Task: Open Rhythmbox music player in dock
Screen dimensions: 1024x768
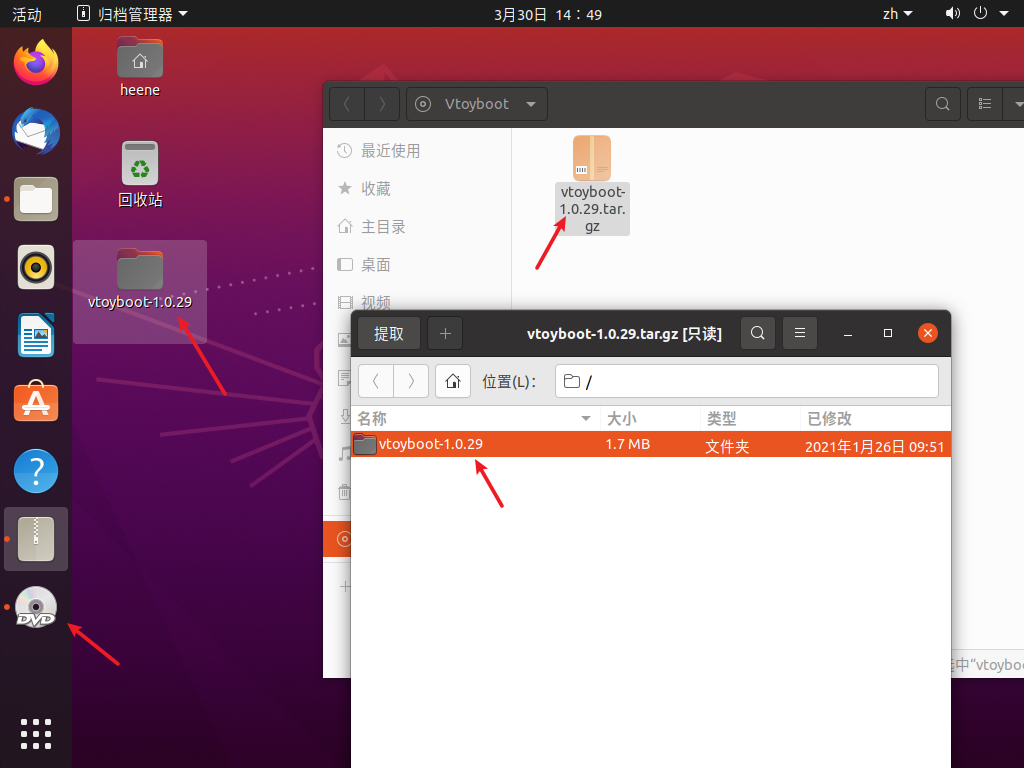Action: (x=36, y=267)
